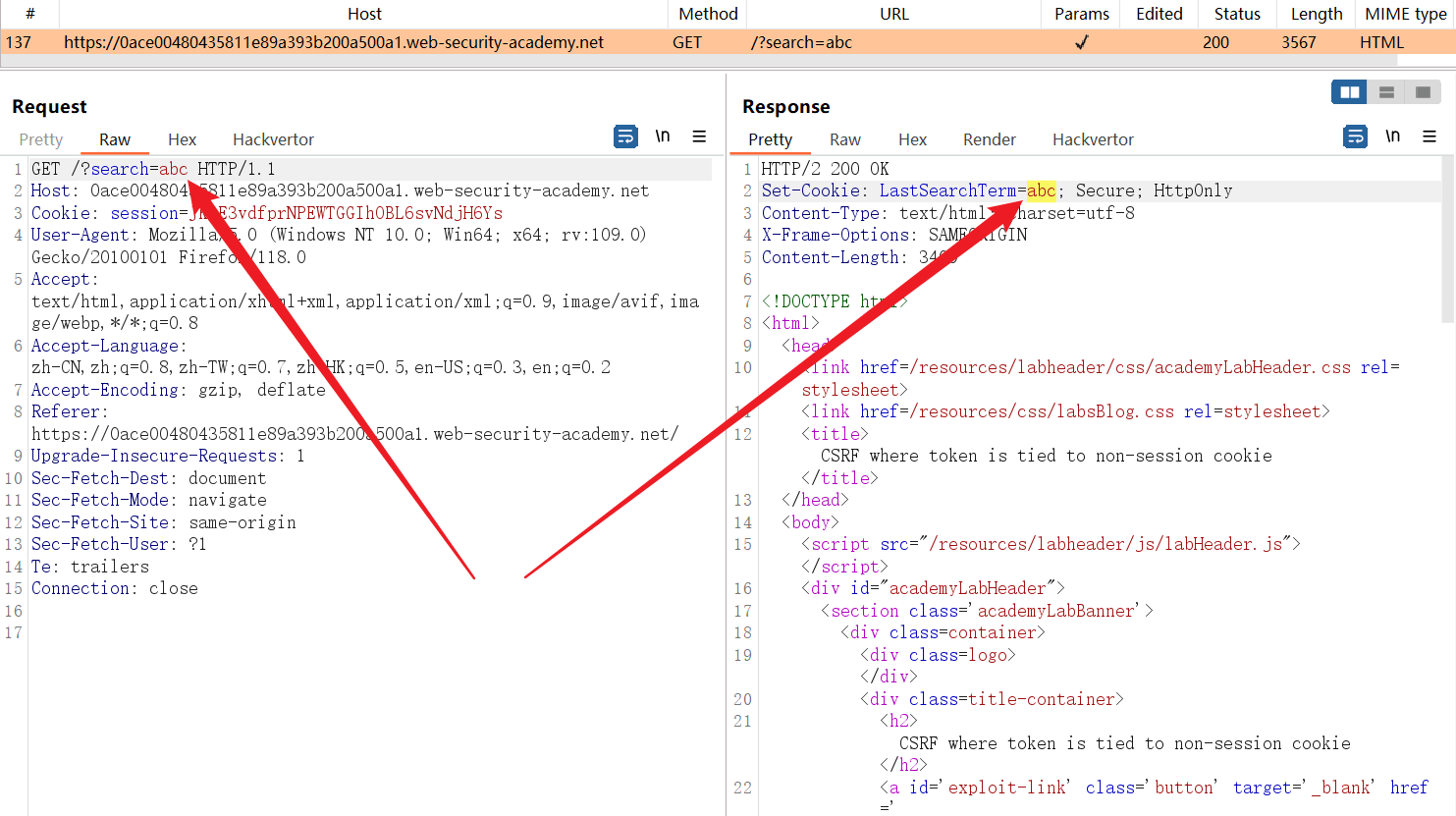The image size is (1456, 816).
Task: Sort history by Edited column header
Action: [1159, 14]
